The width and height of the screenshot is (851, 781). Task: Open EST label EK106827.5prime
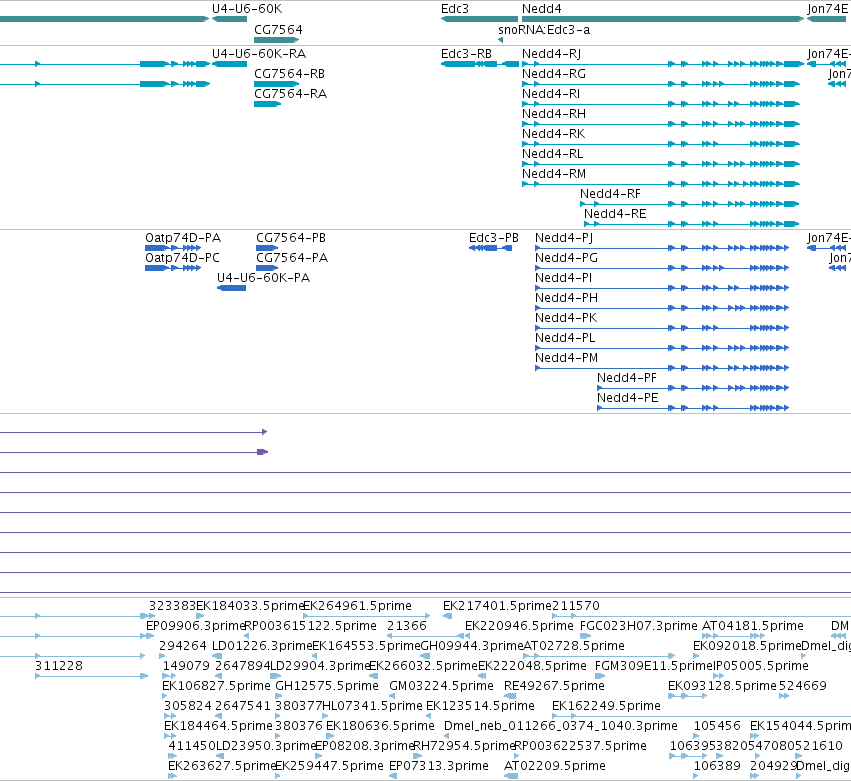tap(216, 685)
